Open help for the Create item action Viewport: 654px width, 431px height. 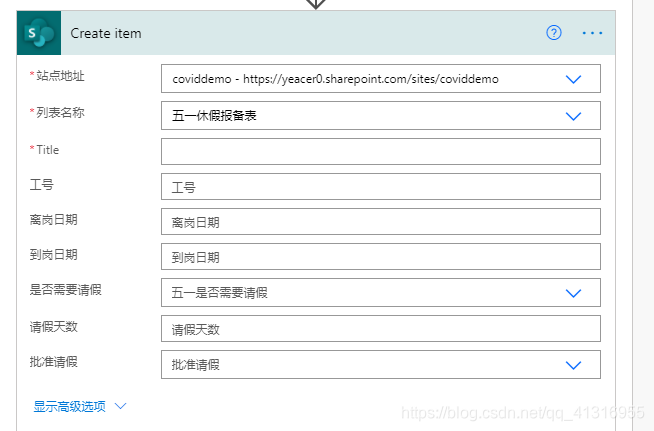tap(554, 33)
